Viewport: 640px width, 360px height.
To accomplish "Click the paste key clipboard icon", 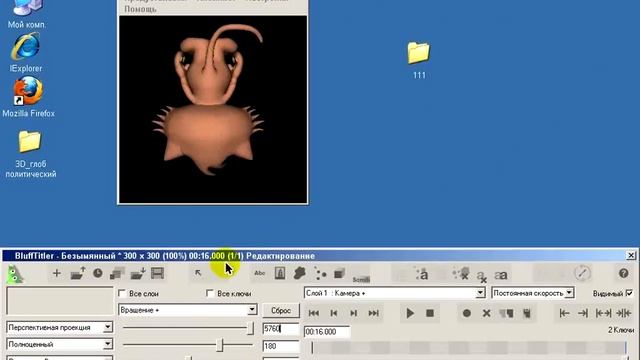I will click(527, 313).
